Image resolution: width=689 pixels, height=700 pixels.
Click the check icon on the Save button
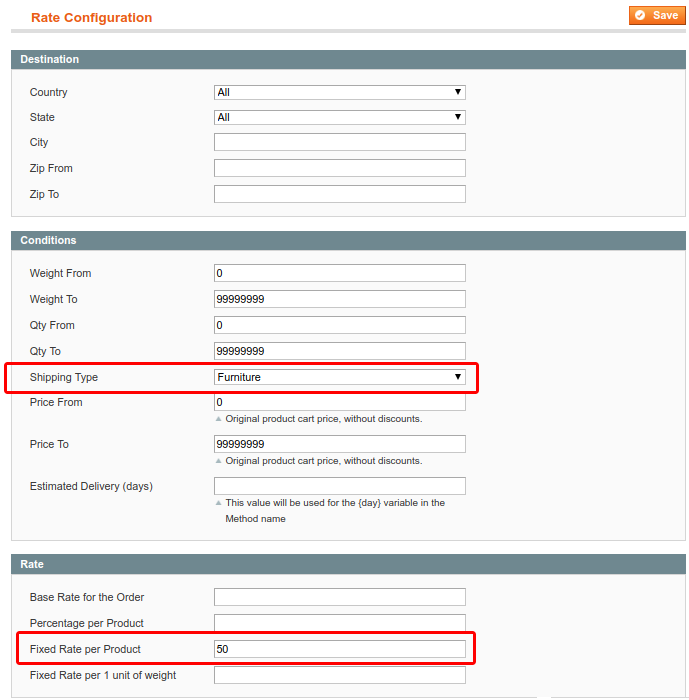coord(640,15)
